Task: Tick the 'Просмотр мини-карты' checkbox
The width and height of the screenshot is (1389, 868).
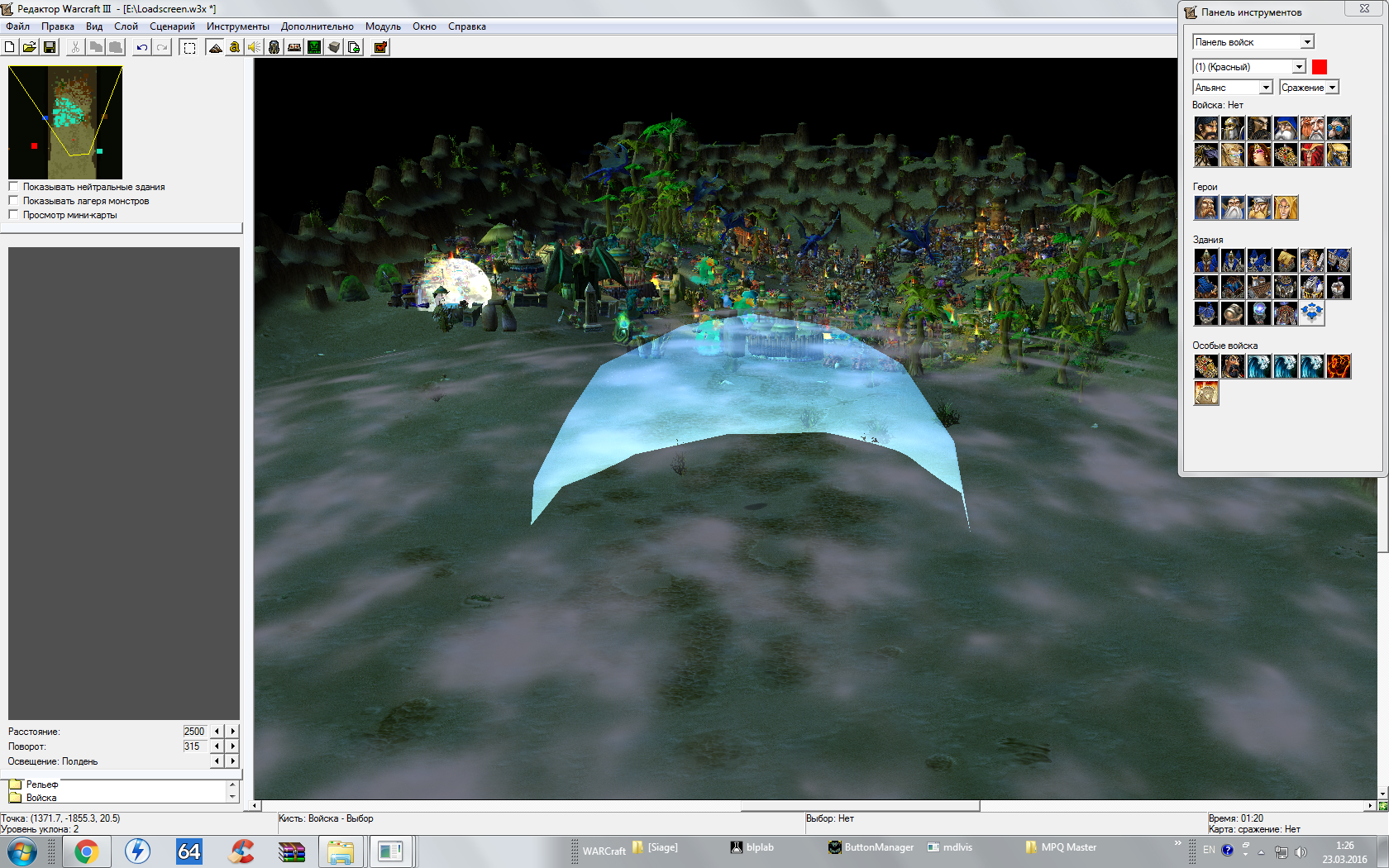Action: pyautogui.click(x=13, y=215)
